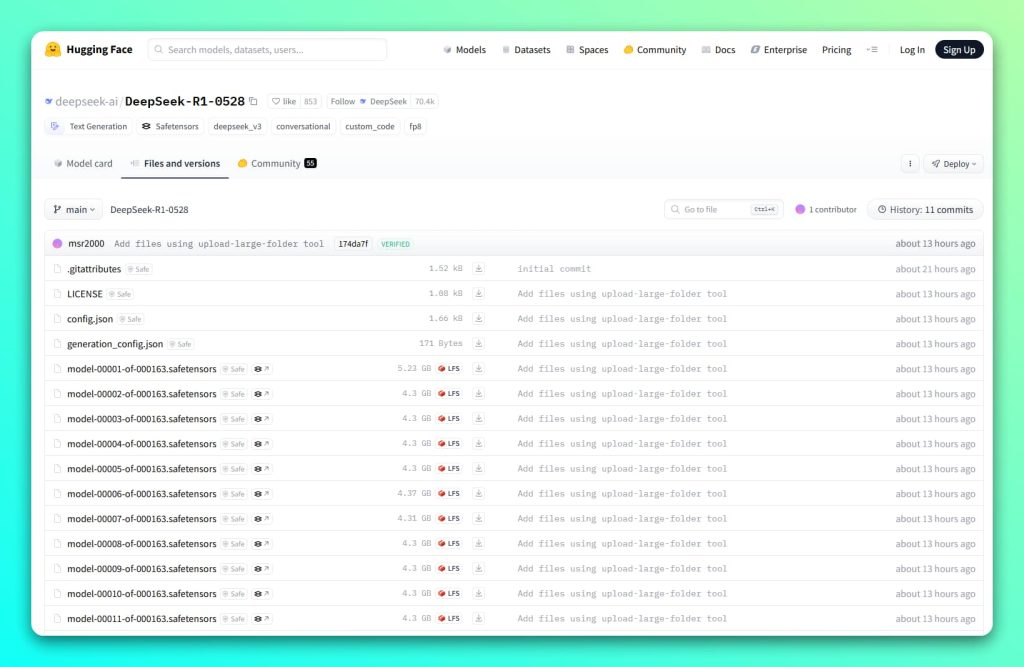Click LFS badge on model-00002 row

click(x=449, y=394)
